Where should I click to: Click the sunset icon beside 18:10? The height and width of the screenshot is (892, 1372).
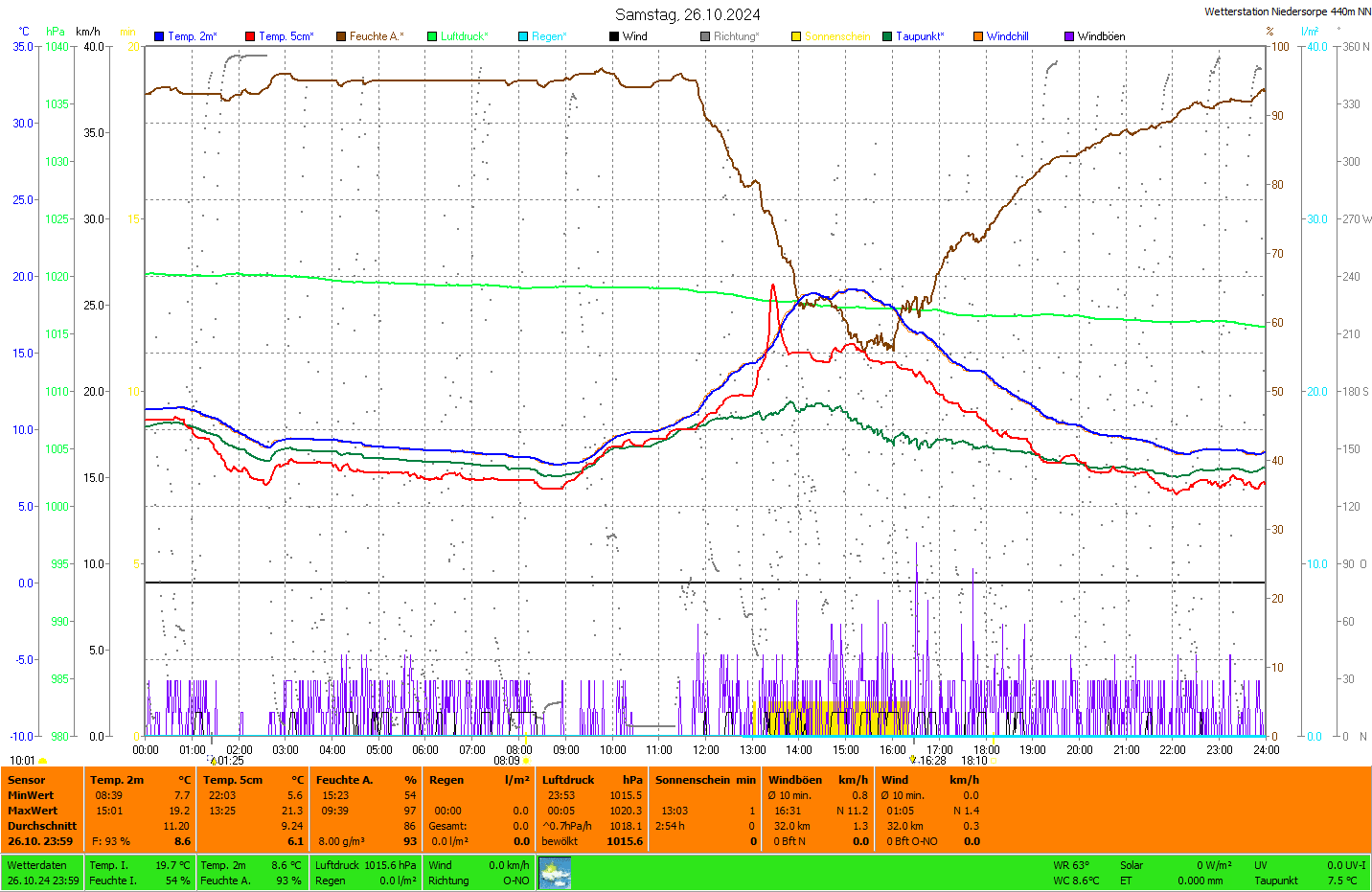click(x=994, y=761)
